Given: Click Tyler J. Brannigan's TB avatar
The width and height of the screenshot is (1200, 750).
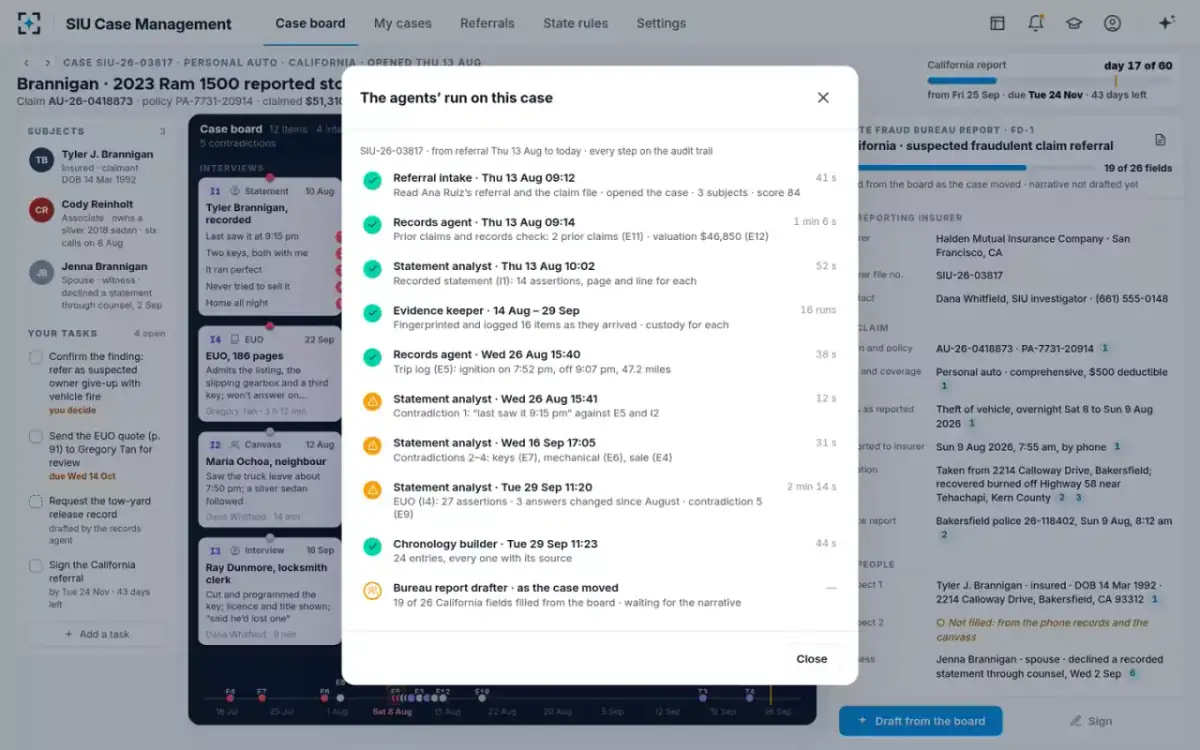Looking at the screenshot, I should 41,161.
